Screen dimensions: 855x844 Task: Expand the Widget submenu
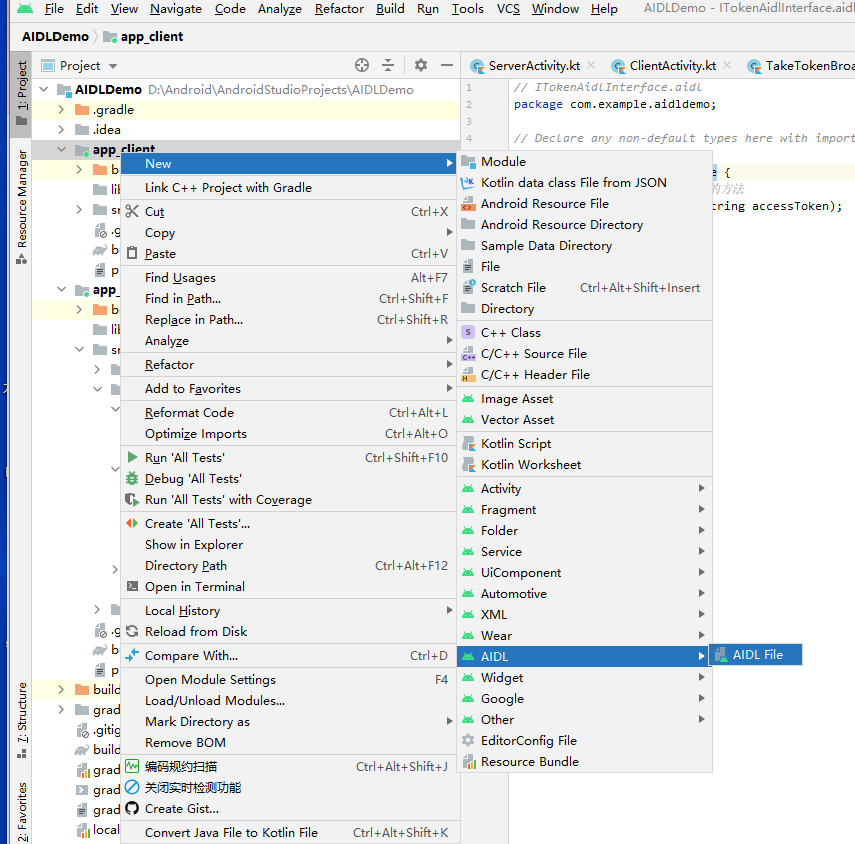[583, 677]
